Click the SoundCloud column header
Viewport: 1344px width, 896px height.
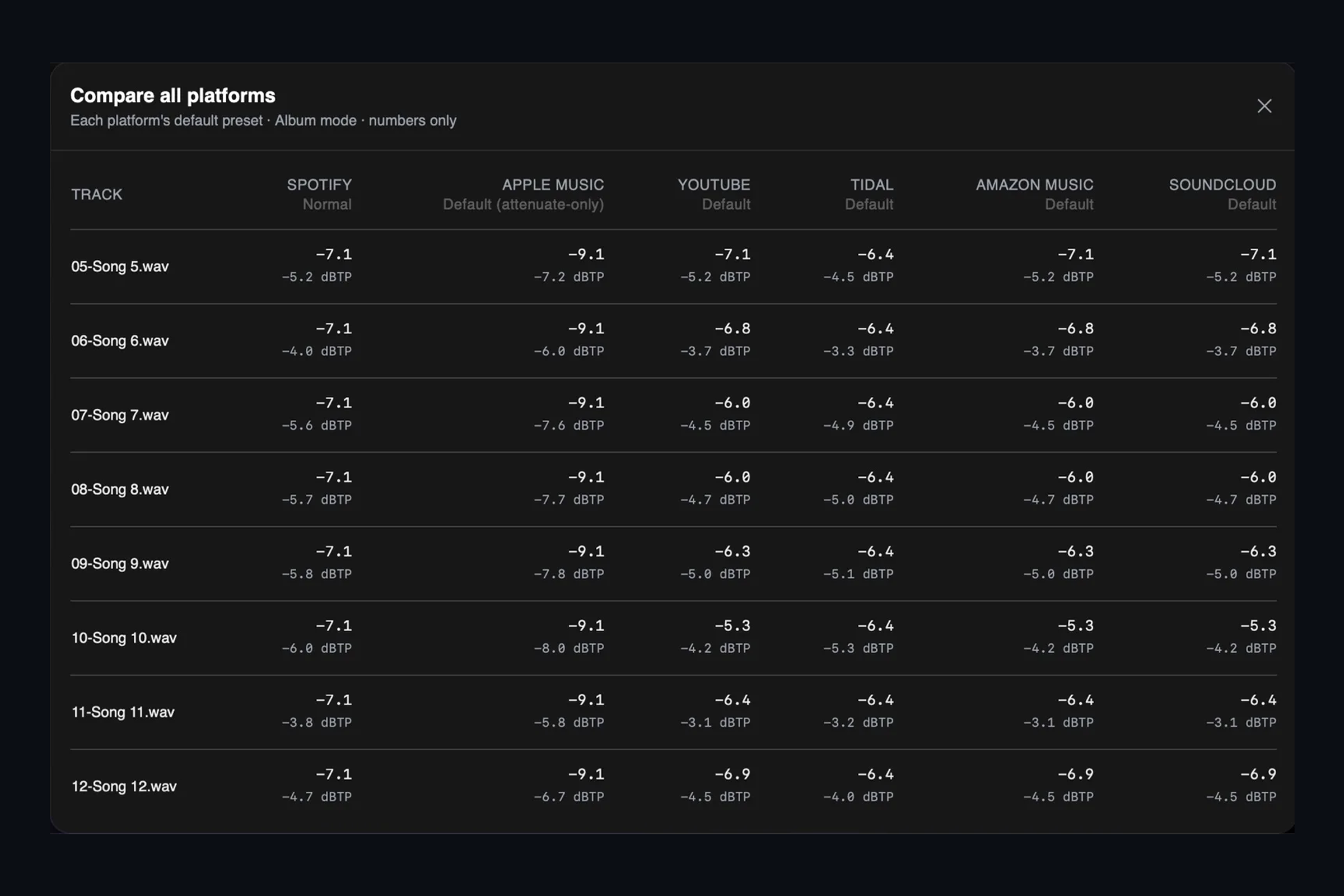tap(1222, 185)
